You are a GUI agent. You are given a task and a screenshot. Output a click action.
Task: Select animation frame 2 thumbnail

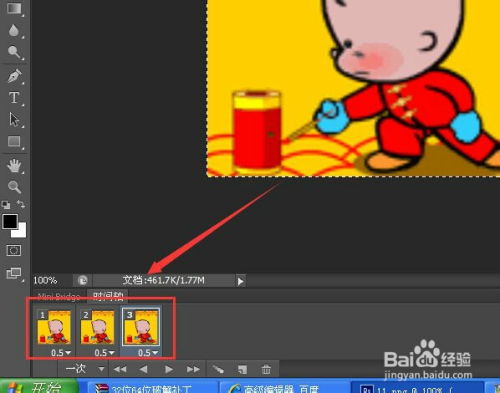click(97, 327)
